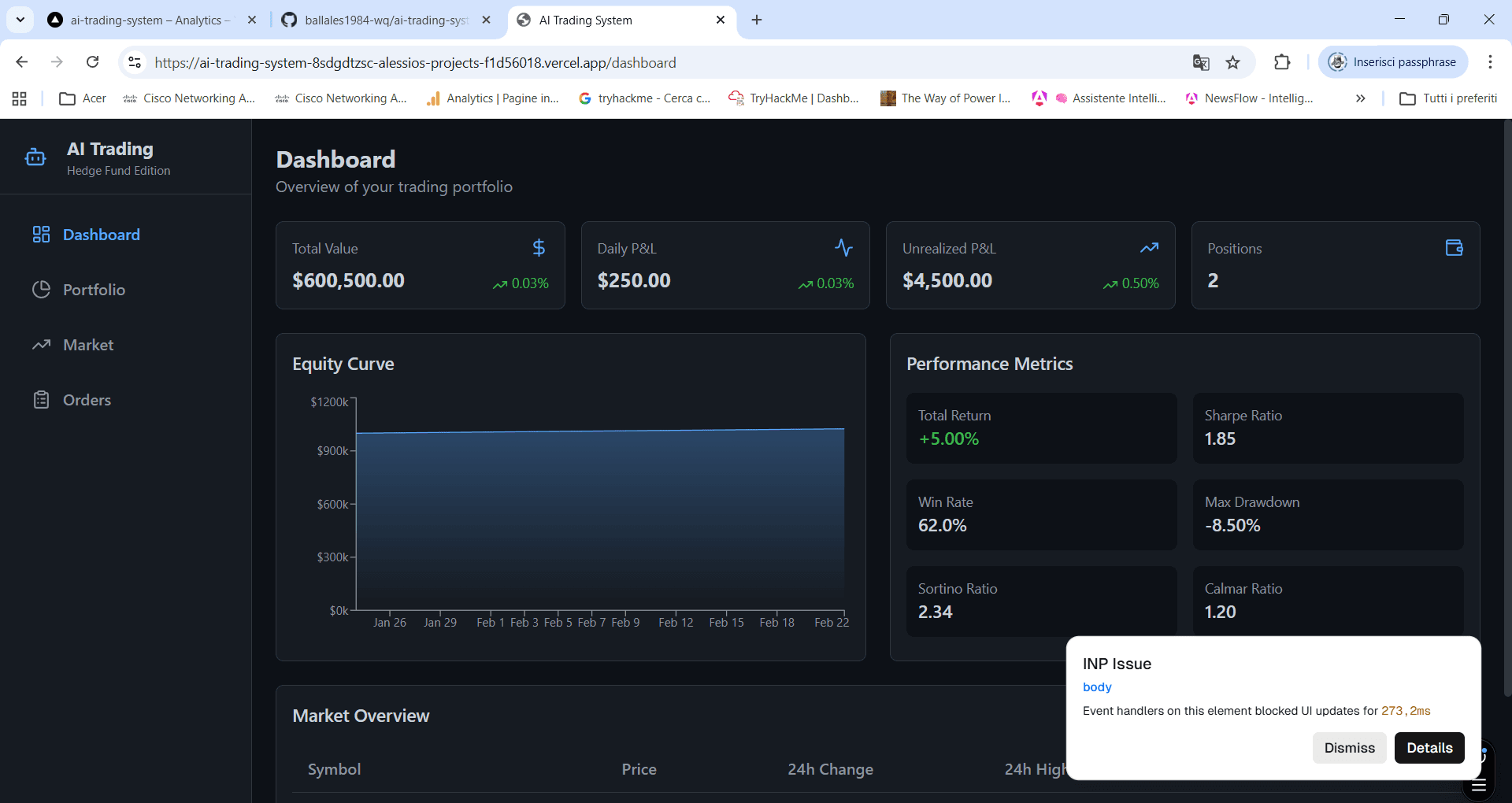Click the dollar icon on Total Value card
1512x803 pixels.
click(539, 247)
